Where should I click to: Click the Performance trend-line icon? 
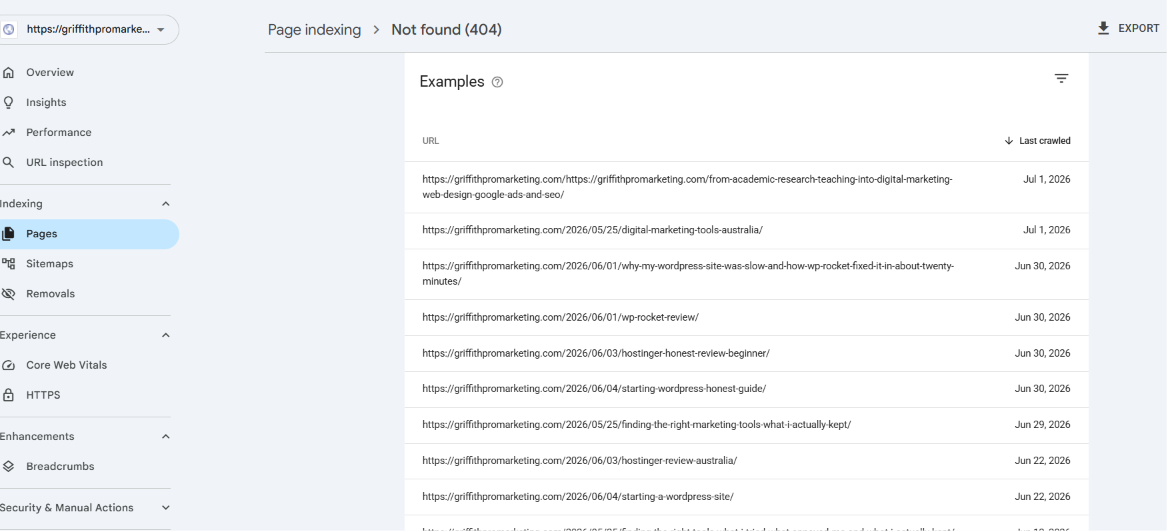click(x=9, y=133)
